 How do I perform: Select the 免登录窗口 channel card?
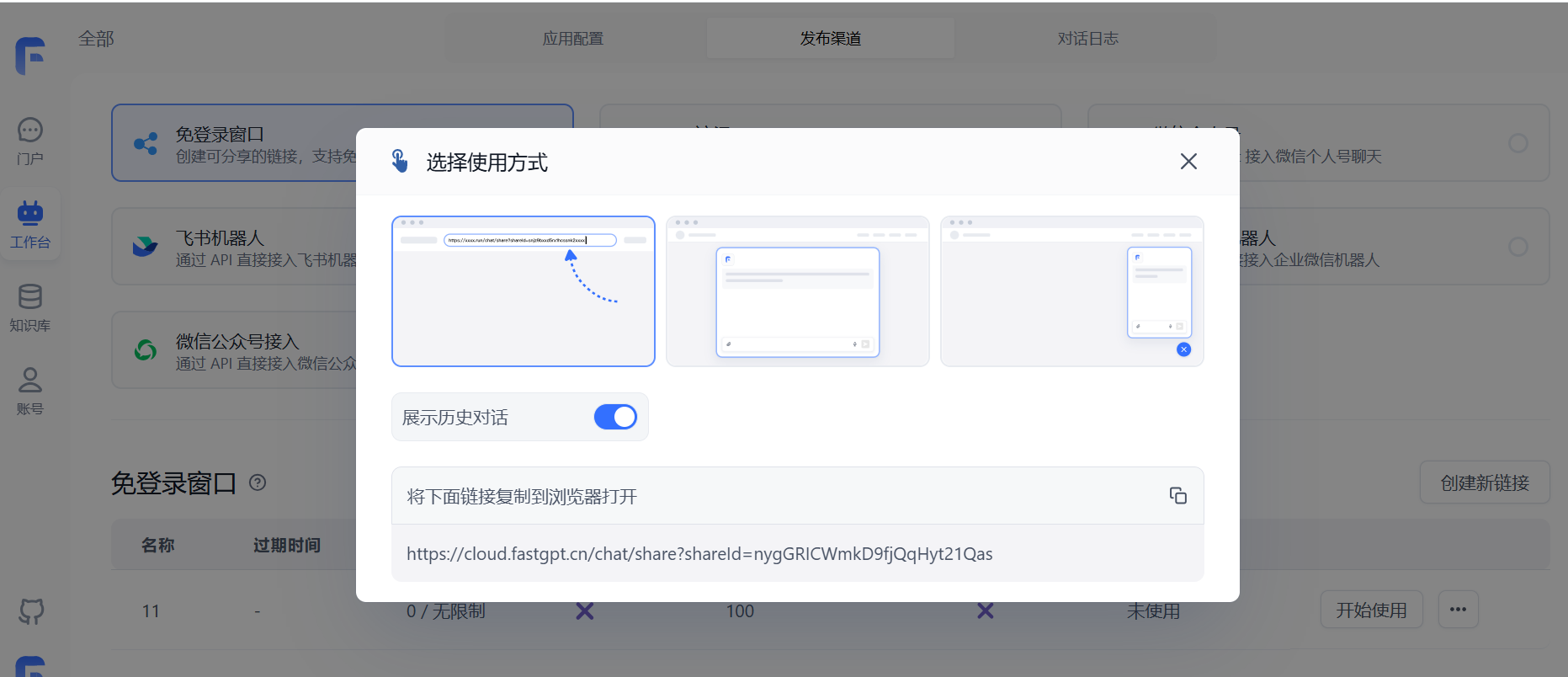[343, 143]
